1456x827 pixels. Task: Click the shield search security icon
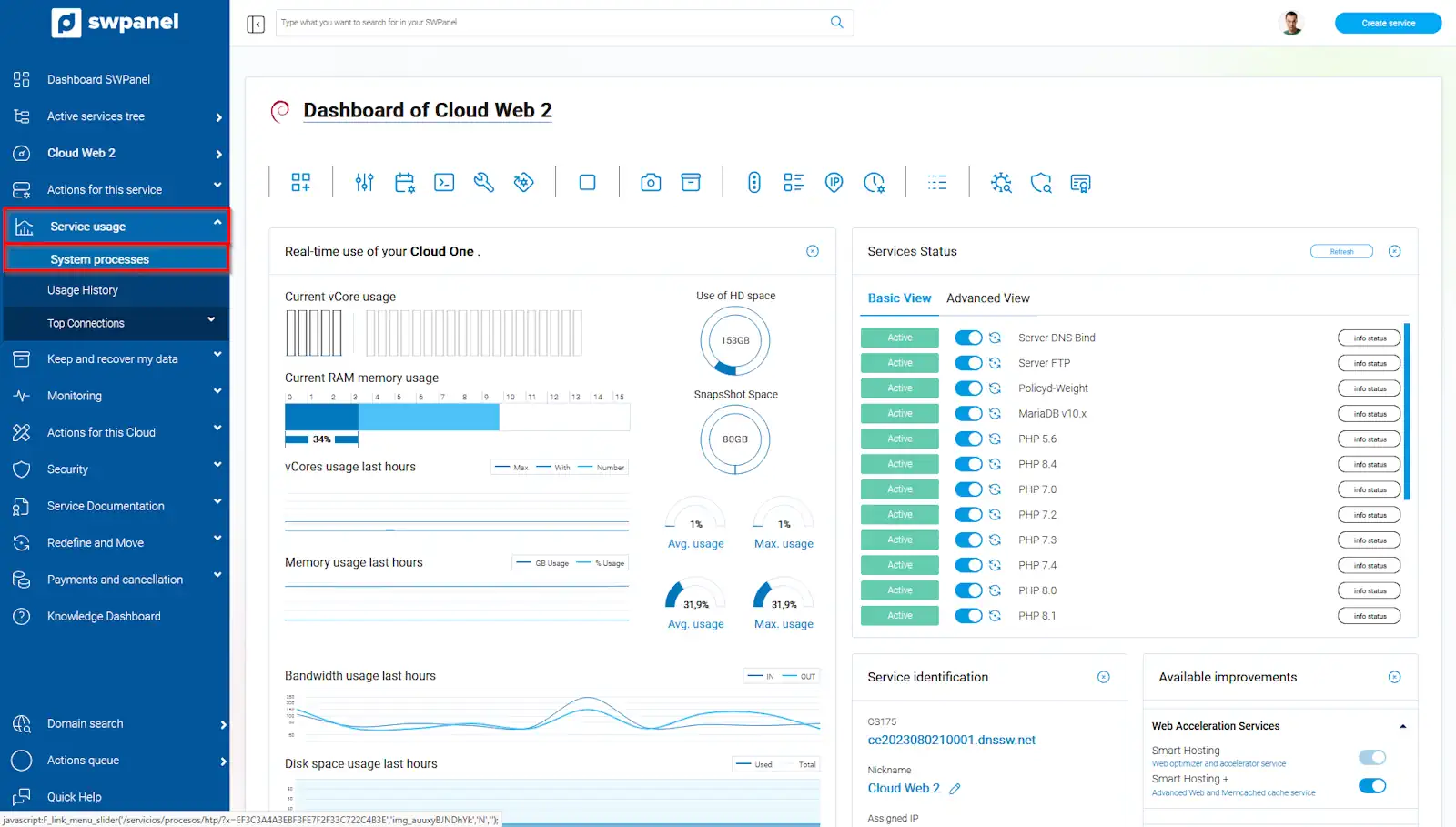[x=1041, y=183]
